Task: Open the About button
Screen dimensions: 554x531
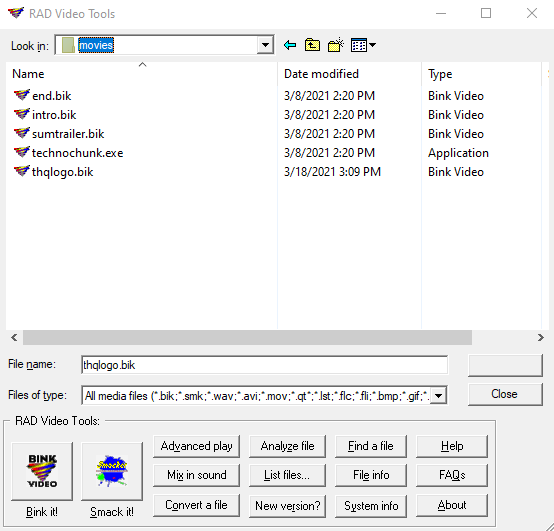Action: pos(452,505)
